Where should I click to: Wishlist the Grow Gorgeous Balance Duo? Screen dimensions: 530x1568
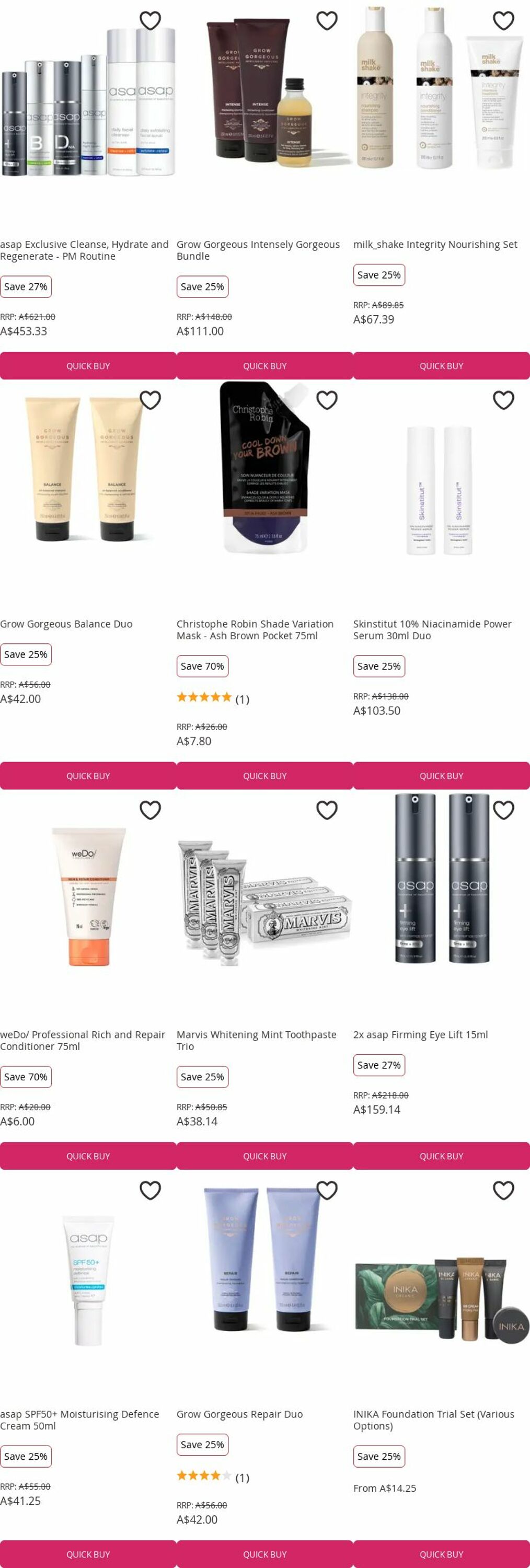(151, 400)
